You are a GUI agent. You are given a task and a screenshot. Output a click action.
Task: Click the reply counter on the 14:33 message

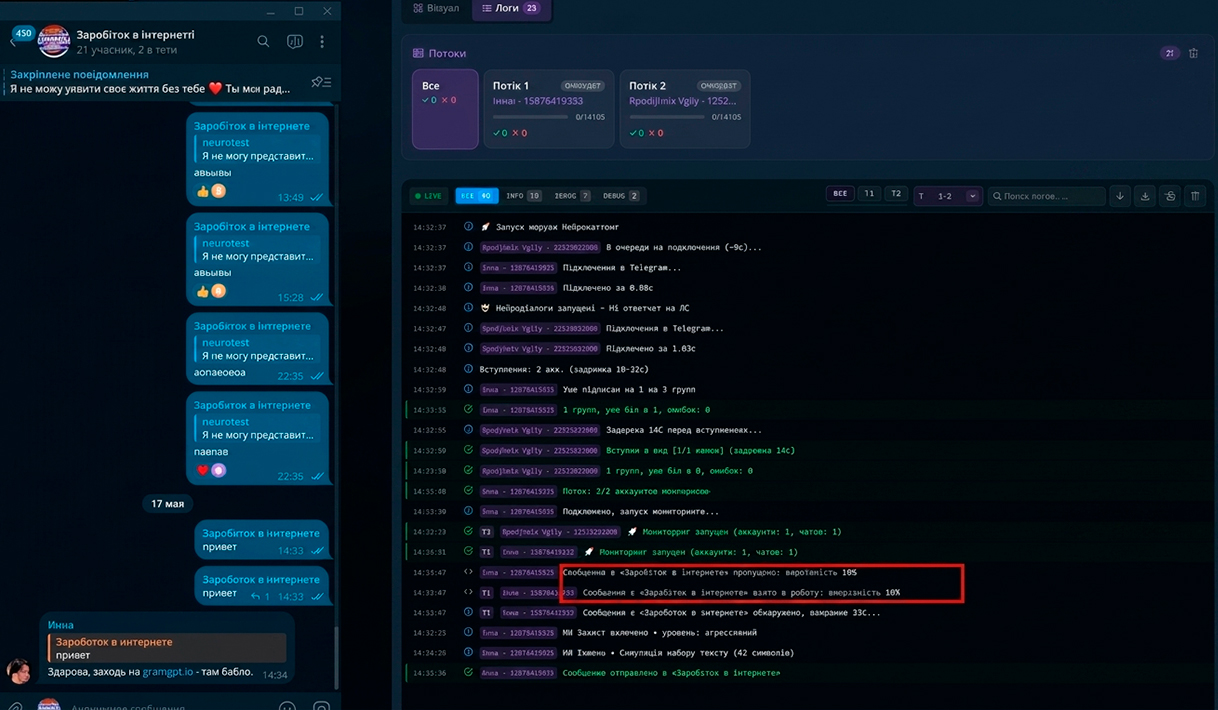point(261,597)
